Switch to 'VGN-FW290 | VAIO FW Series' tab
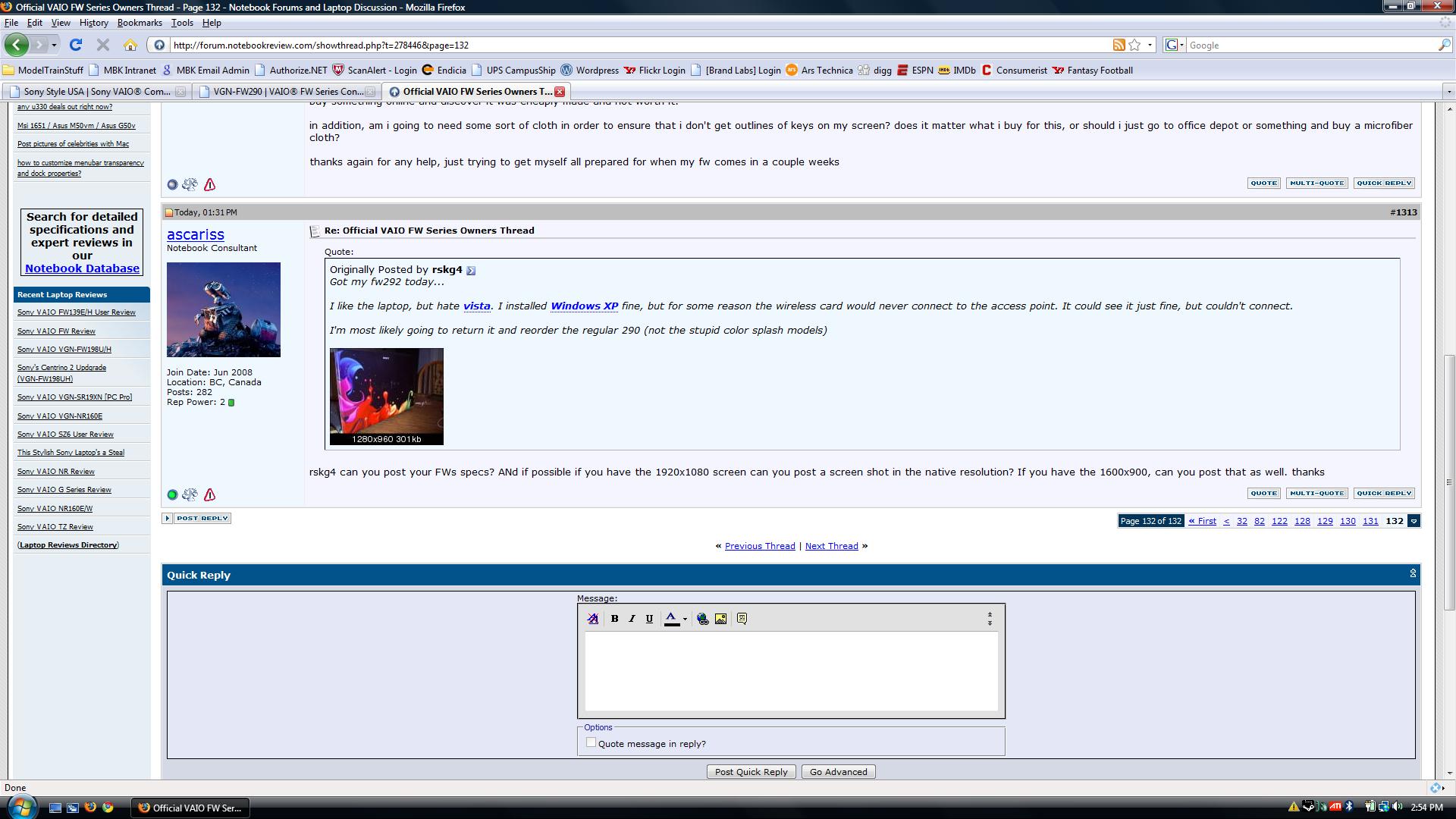 [287, 92]
